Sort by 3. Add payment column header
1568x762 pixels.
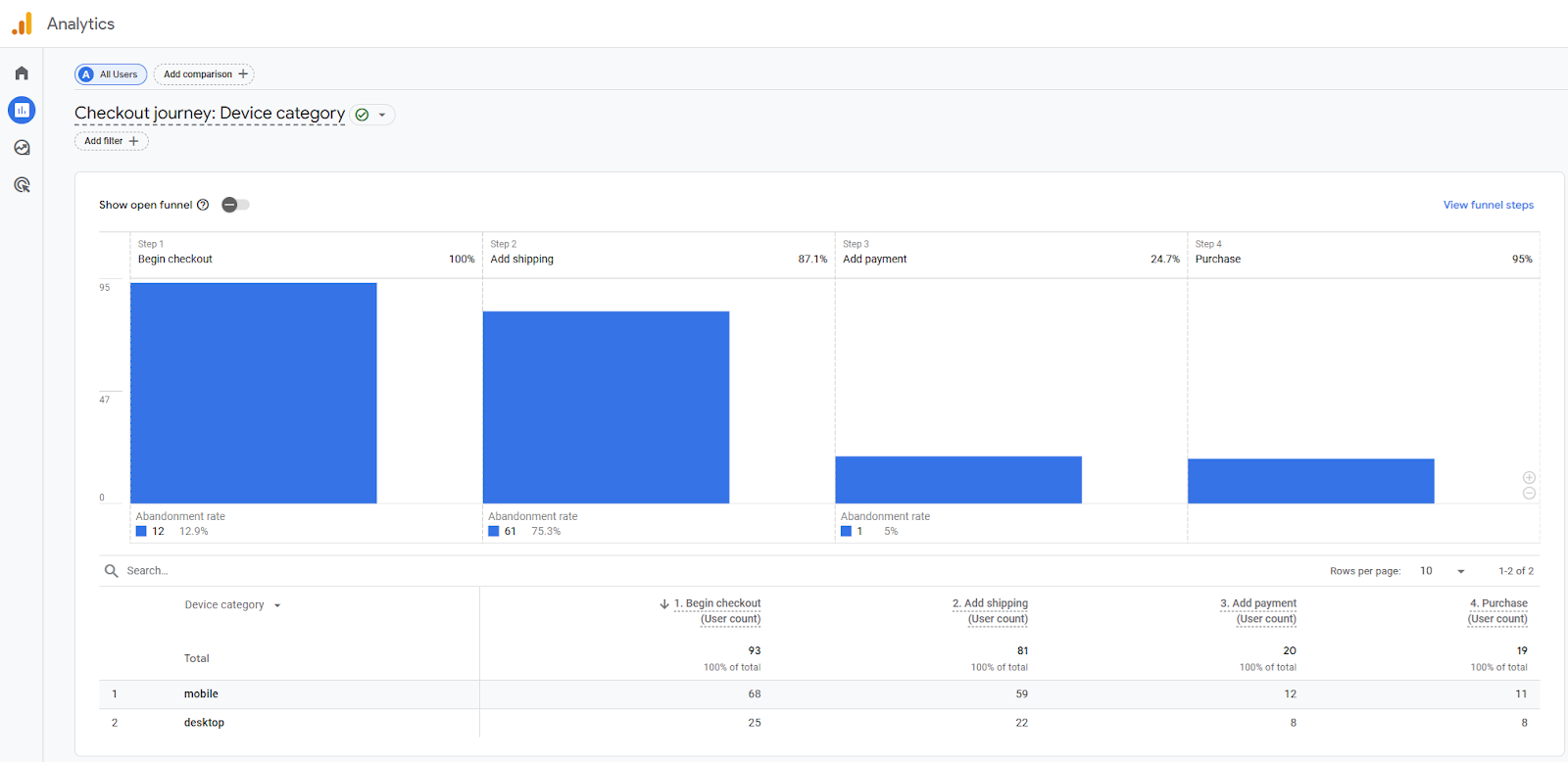[x=1258, y=611]
